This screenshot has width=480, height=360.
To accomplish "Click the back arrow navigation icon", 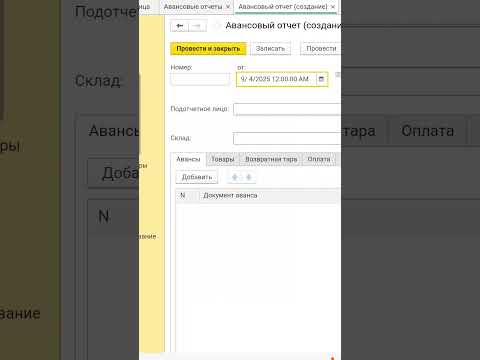I will 180,26.
